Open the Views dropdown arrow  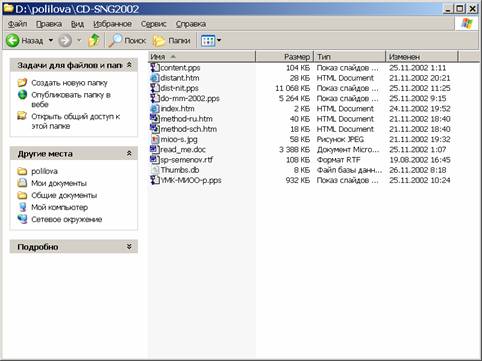click(x=219, y=41)
